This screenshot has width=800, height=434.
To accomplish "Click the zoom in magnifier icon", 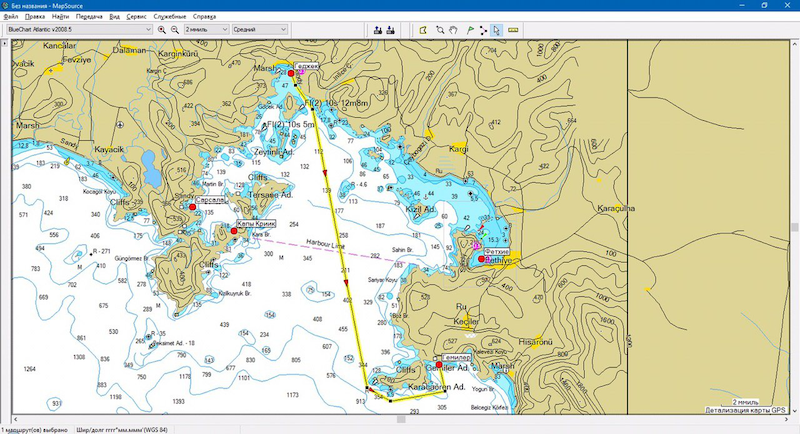I will 162,30.
